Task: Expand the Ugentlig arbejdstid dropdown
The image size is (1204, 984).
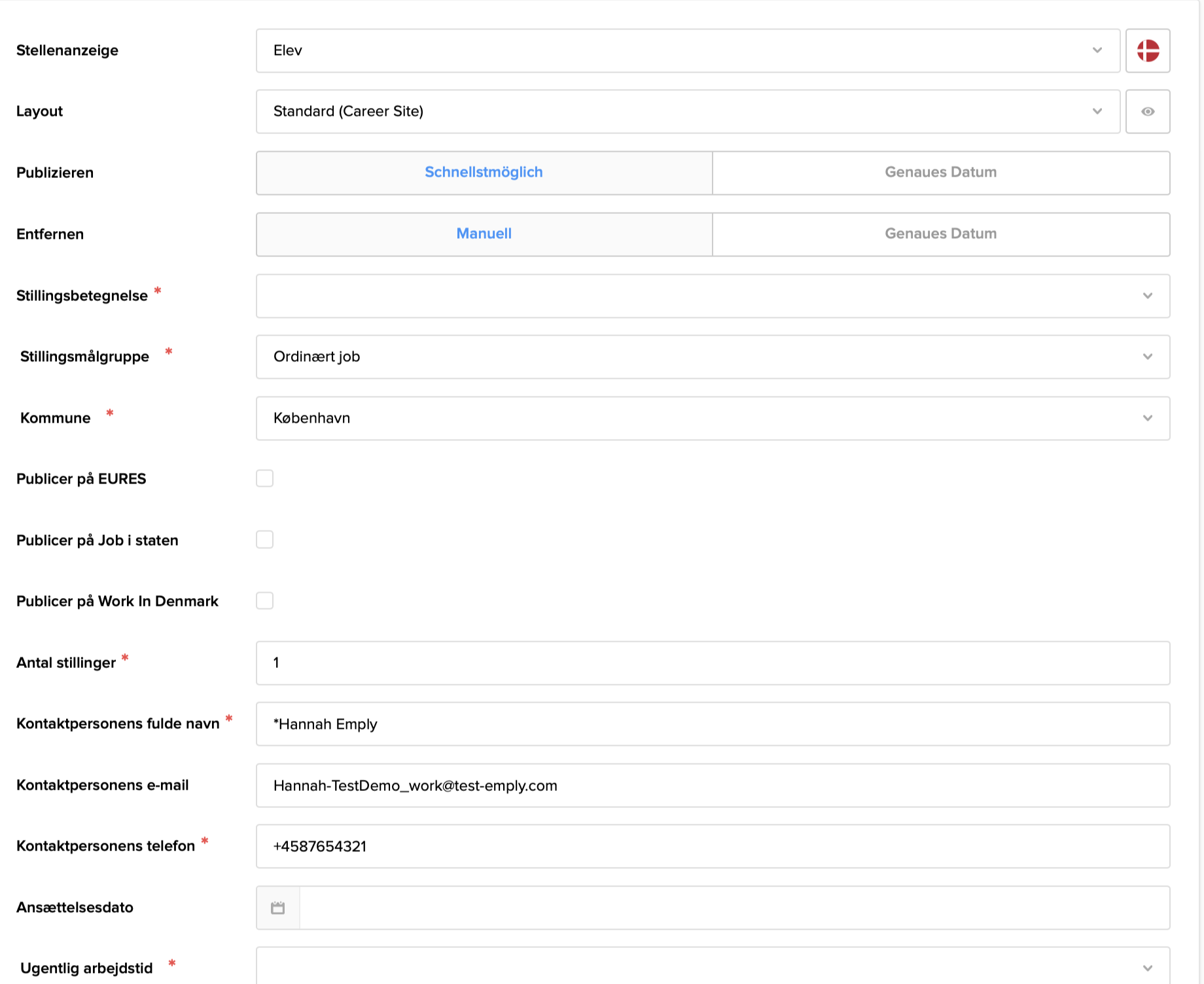Action: pyautogui.click(x=712, y=968)
